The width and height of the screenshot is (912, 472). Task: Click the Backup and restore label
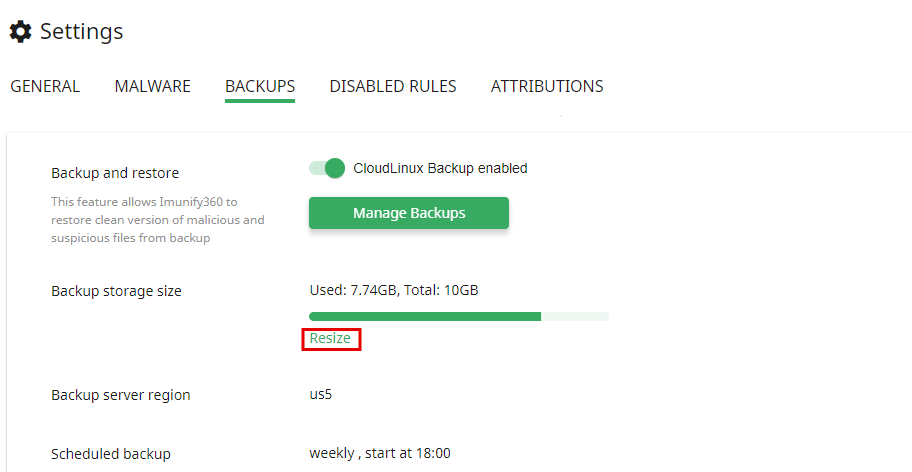click(115, 173)
